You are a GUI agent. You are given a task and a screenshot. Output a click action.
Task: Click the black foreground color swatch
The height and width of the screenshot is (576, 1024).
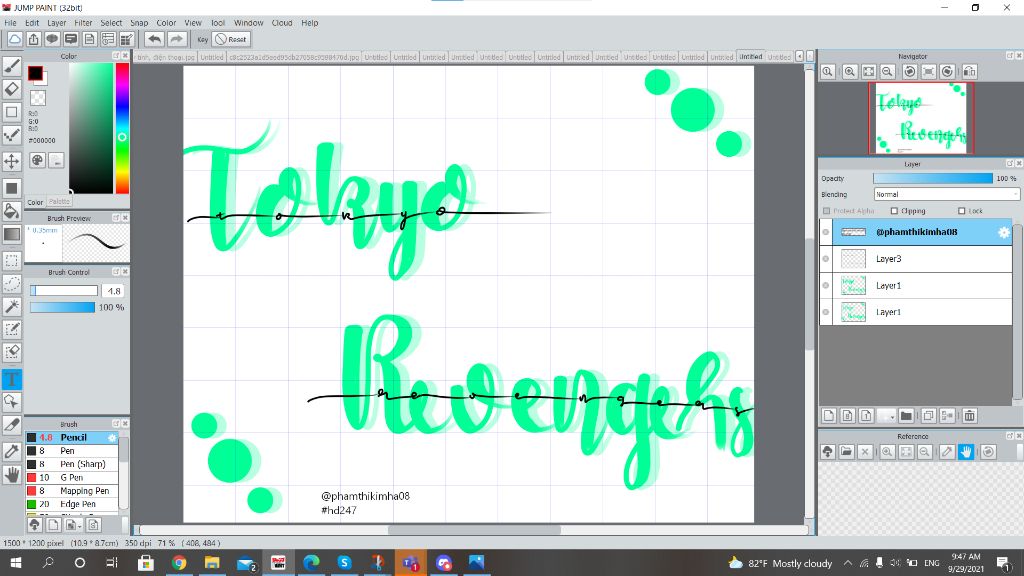pyautogui.click(x=35, y=73)
